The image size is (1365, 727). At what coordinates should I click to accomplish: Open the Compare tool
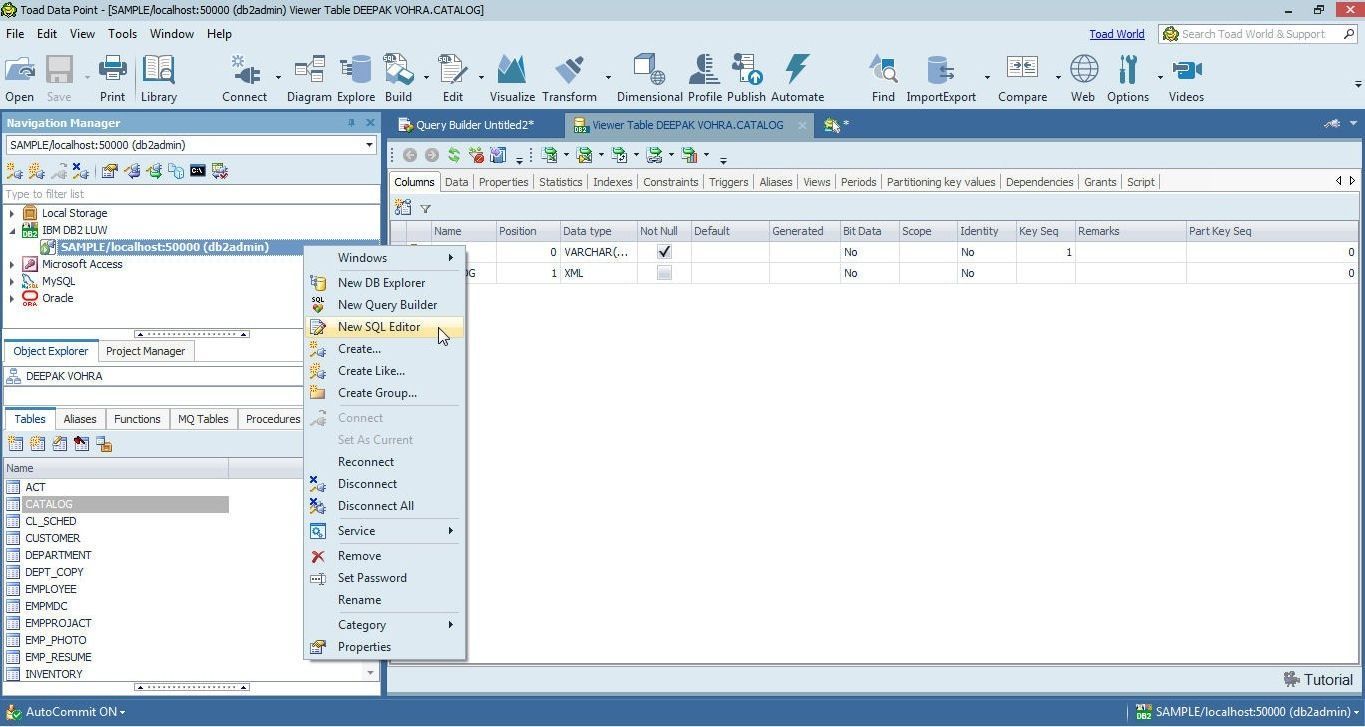click(1022, 79)
